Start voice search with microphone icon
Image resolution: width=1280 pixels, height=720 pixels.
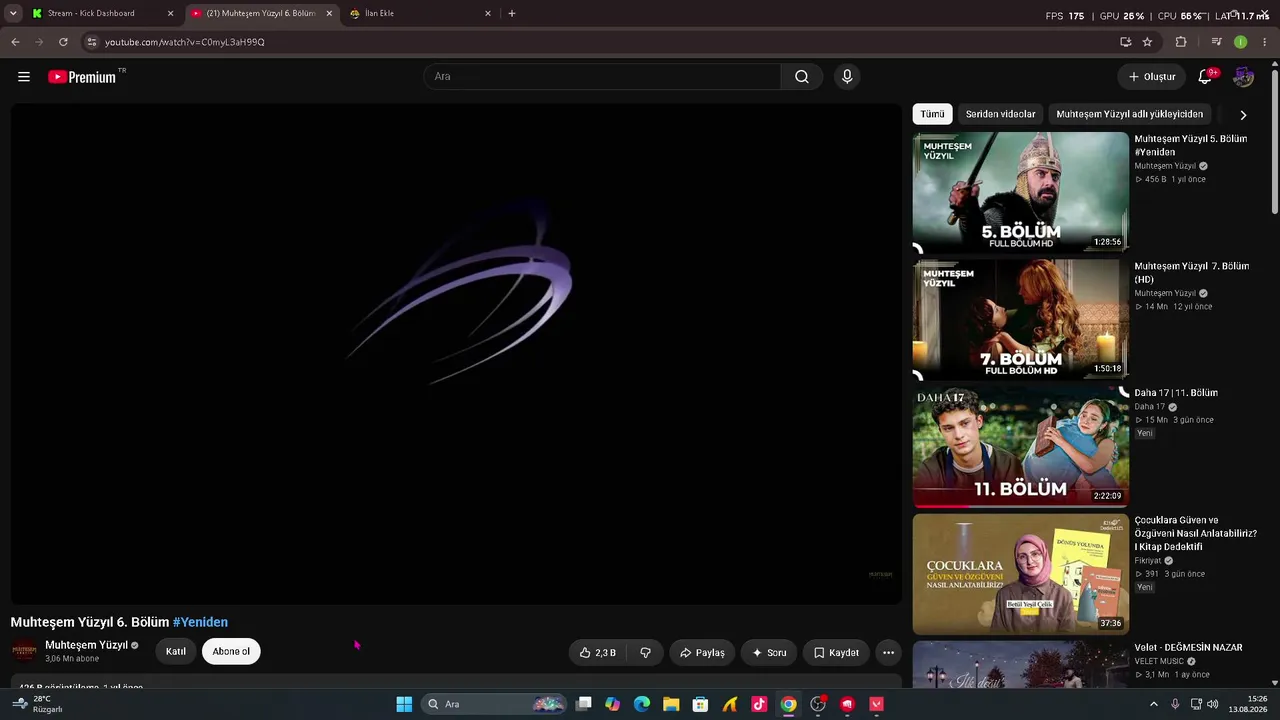coord(847,77)
